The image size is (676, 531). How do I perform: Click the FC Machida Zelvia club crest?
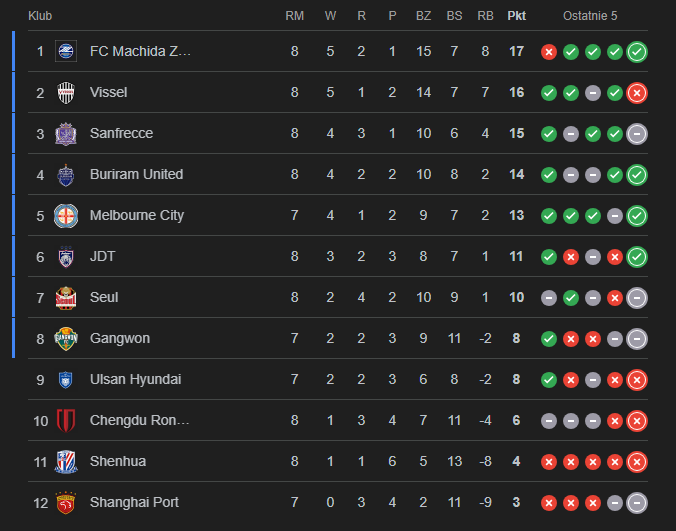click(67, 51)
